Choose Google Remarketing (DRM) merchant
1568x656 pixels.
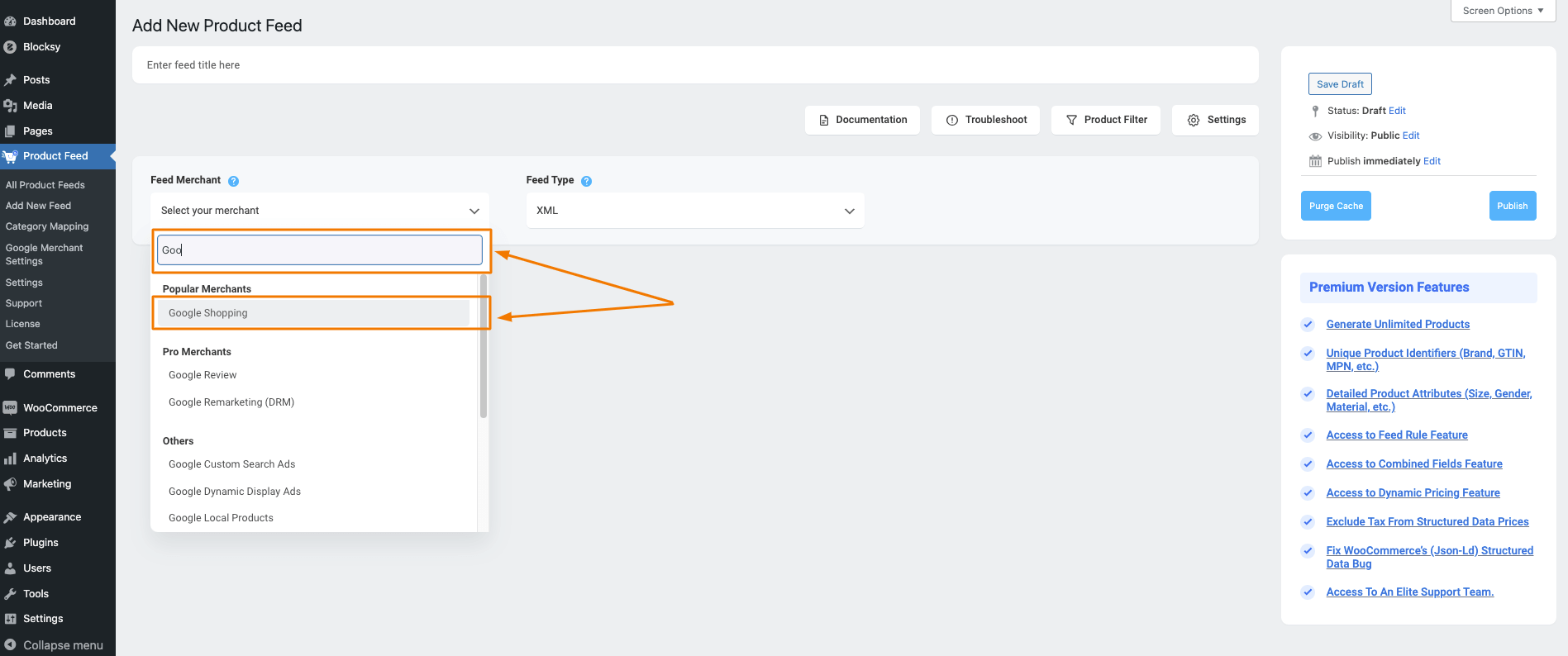(x=231, y=402)
